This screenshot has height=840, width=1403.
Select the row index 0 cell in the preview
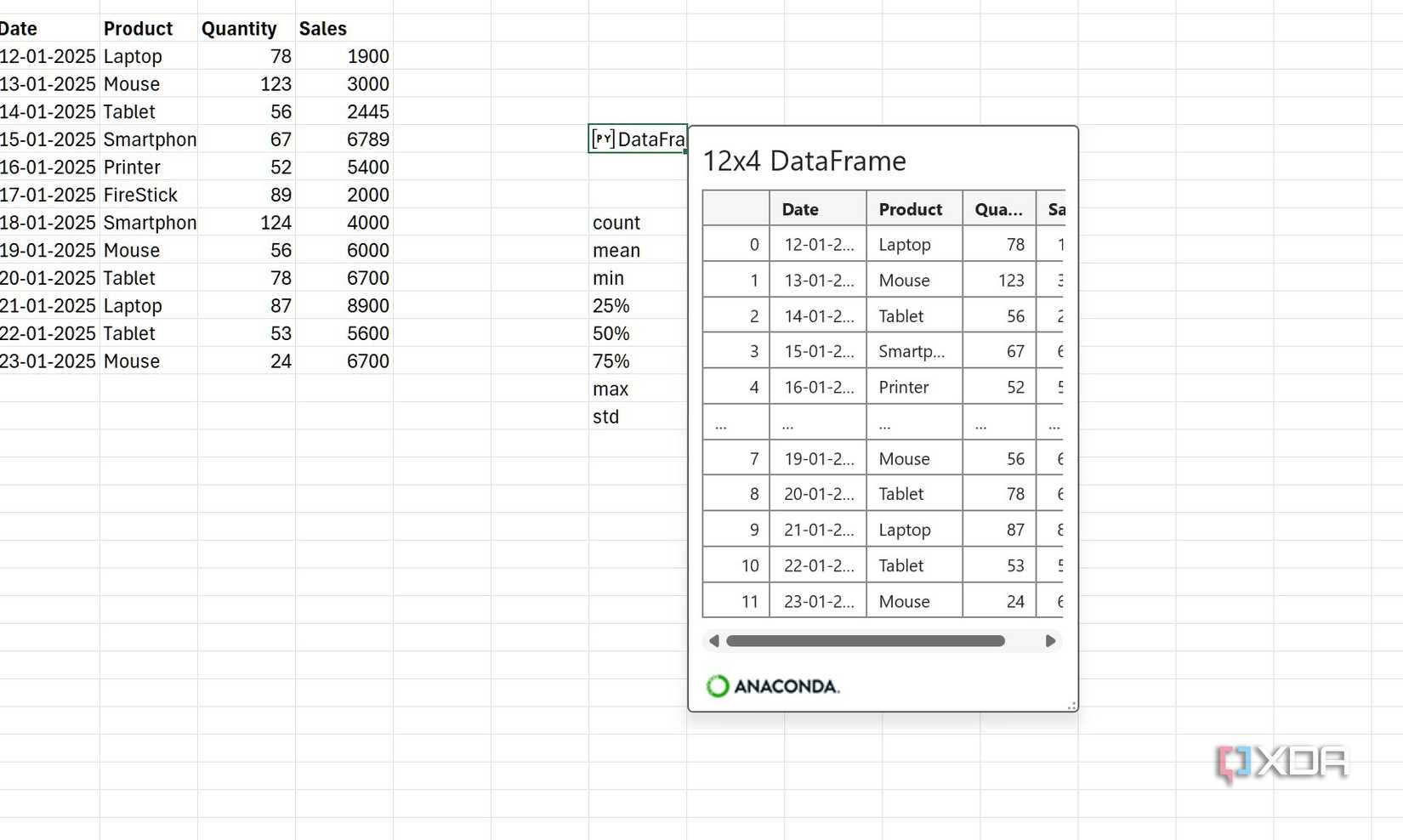[755, 244]
